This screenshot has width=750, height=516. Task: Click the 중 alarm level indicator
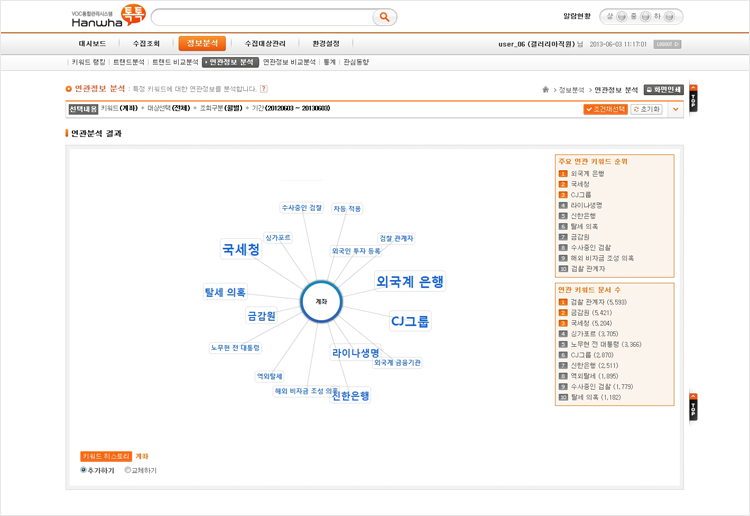pos(645,17)
